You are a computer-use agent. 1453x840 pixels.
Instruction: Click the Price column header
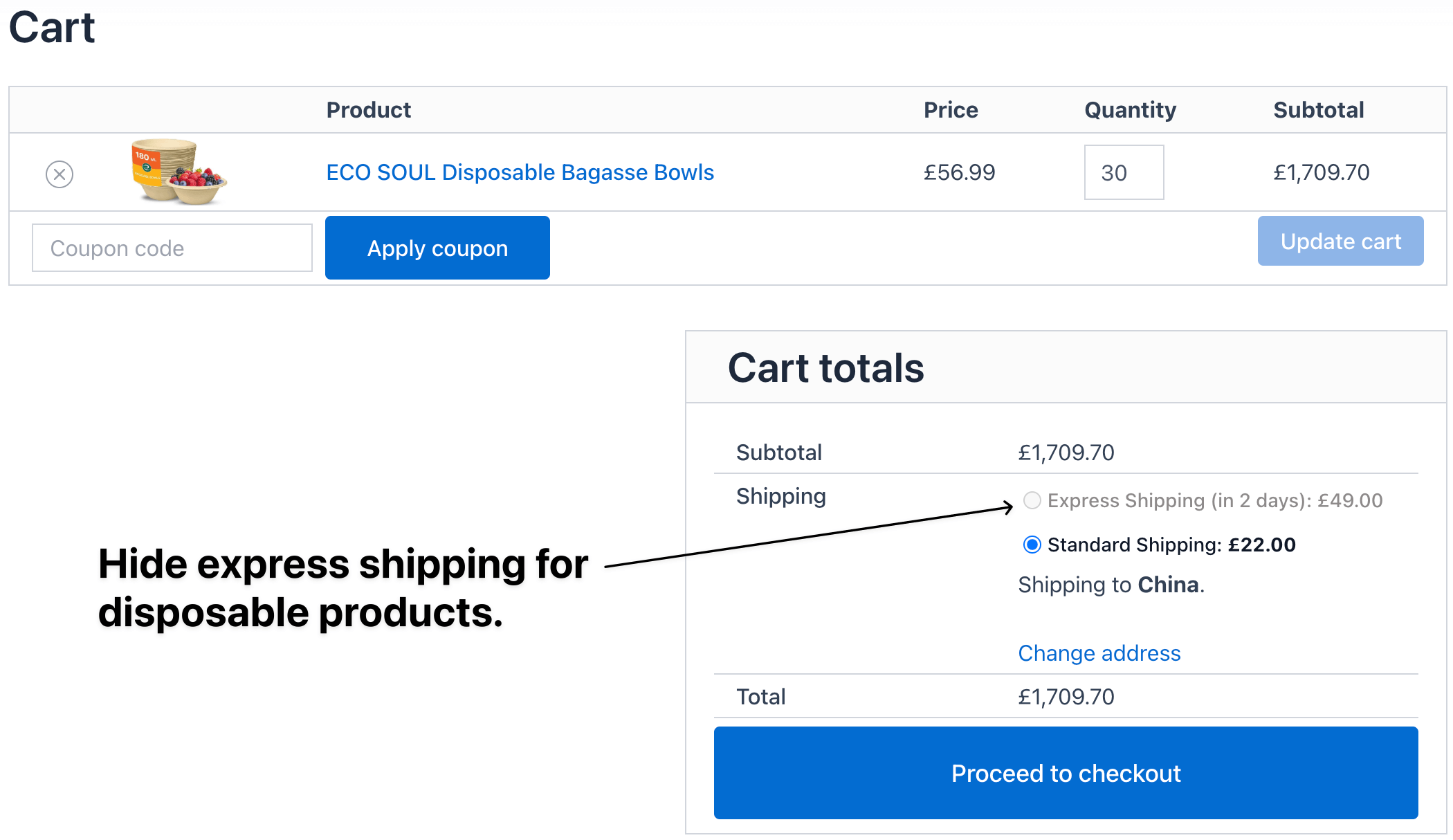point(951,110)
